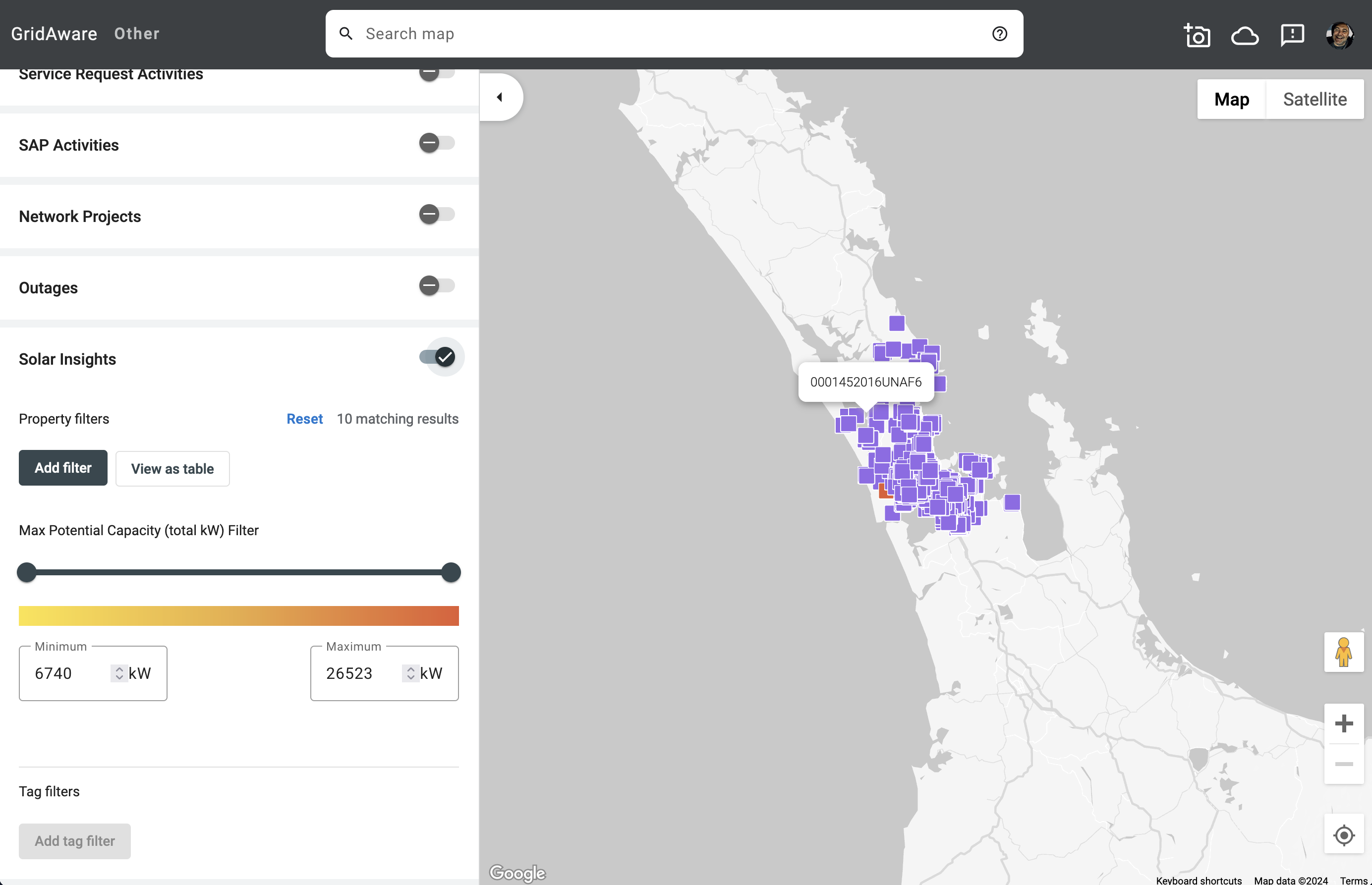Image resolution: width=1372 pixels, height=885 pixels.
Task: Adjust the Minimum kW stepper arrows
Action: click(x=119, y=673)
